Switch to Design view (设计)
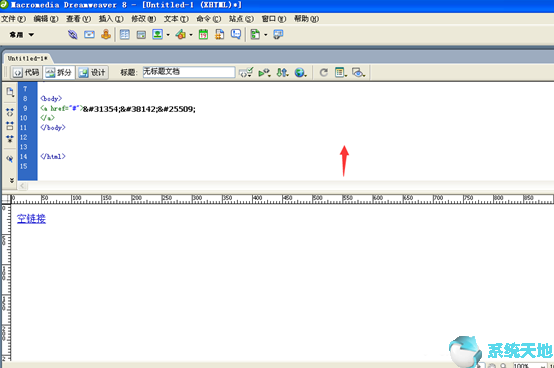The height and width of the screenshot is (368, 554). click(92, 73)
